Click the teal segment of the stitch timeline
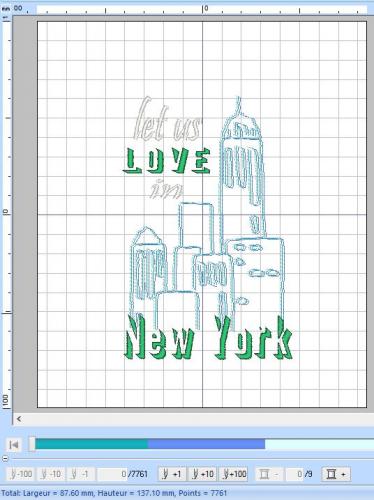Viewport: 374px width, 500px height. coord(91,444)
